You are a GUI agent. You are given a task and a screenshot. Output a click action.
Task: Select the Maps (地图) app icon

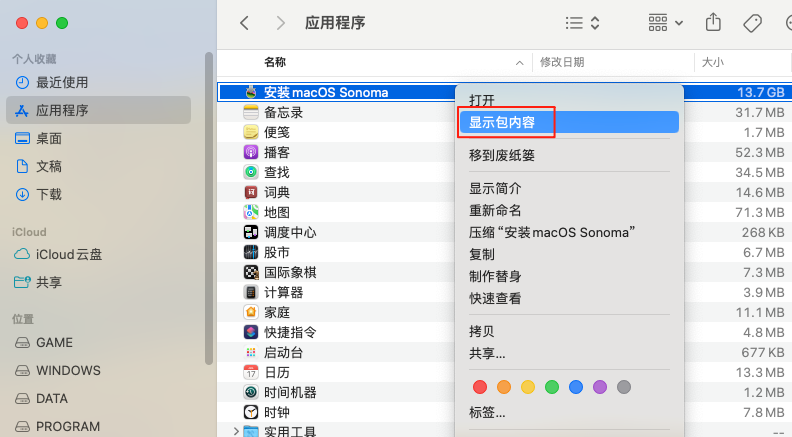pos(252,212)
